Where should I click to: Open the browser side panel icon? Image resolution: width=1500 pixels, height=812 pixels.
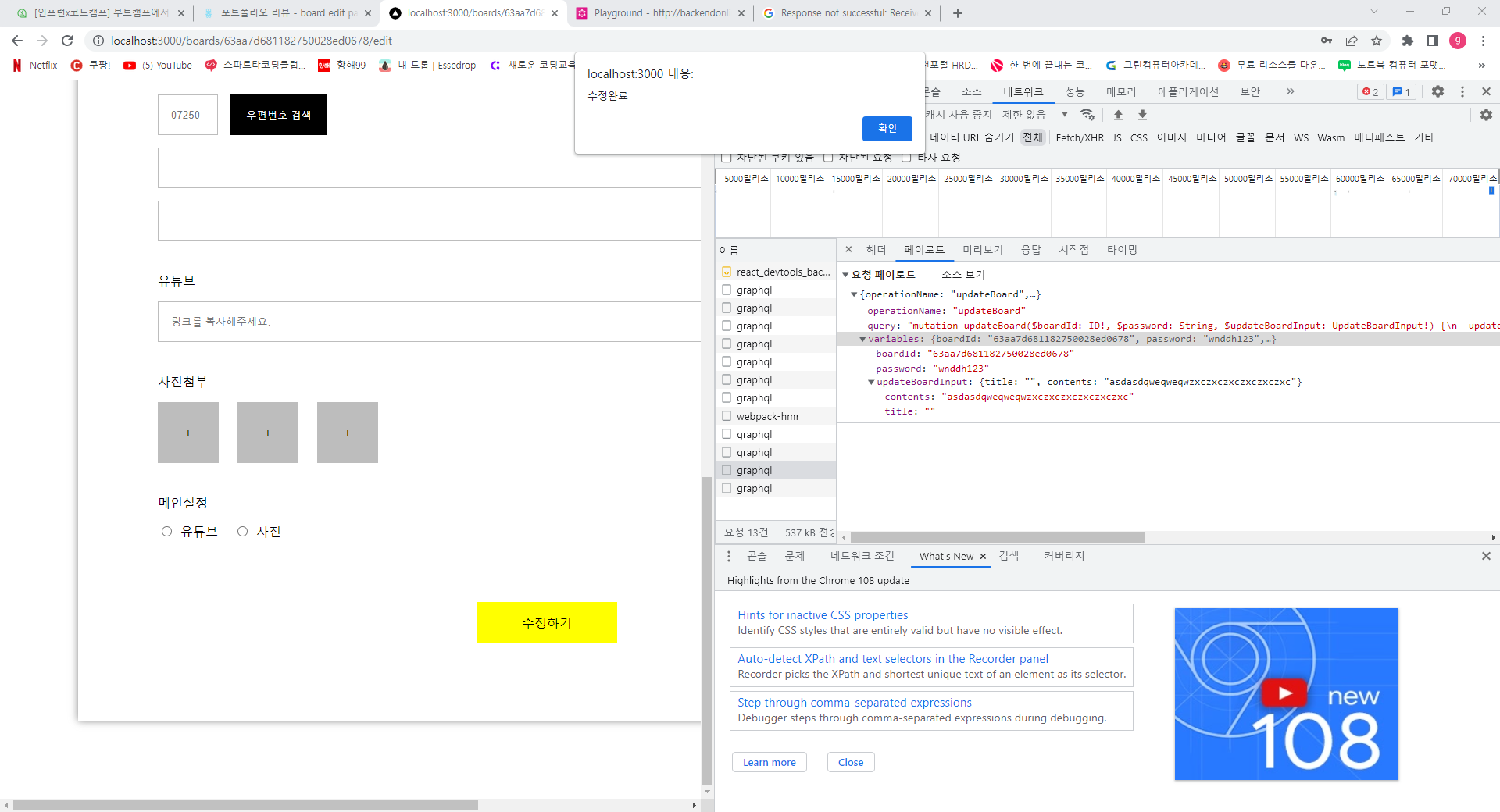[1433, 41]
